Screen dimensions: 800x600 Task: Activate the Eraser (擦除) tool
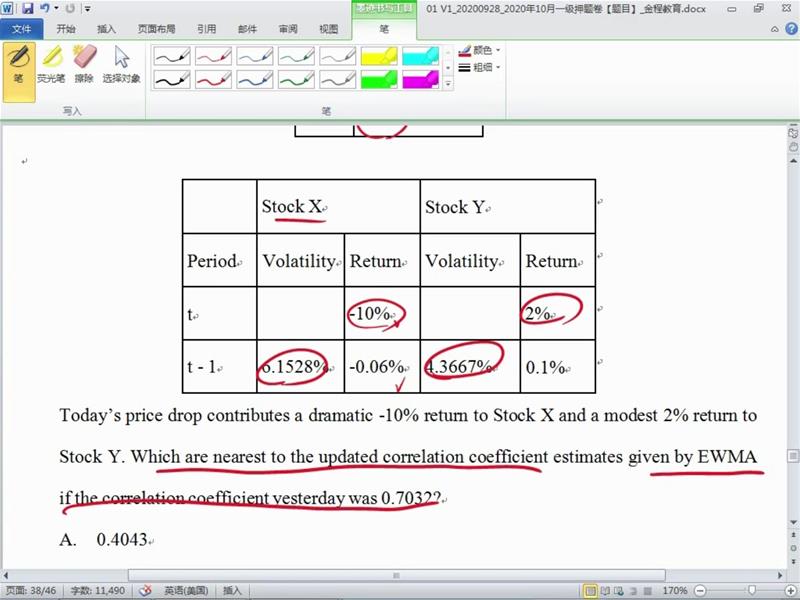84,65
